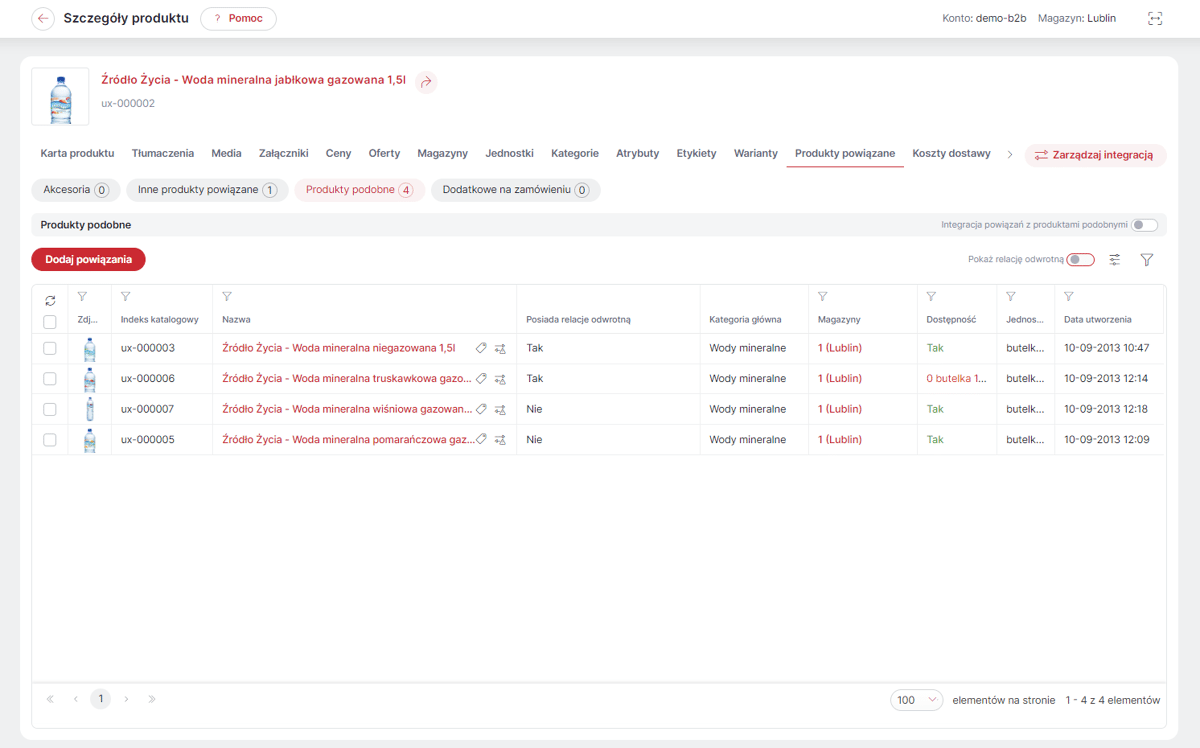Open the 100 items-per-page dropdown
Viewport: 1200px width, 748px height.
(916, 700)
